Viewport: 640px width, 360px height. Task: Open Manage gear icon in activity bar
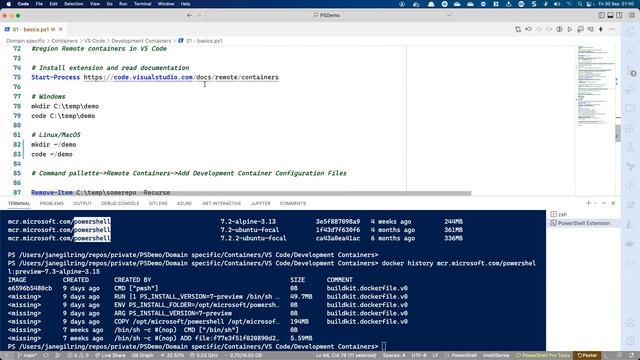coord(631,341)
